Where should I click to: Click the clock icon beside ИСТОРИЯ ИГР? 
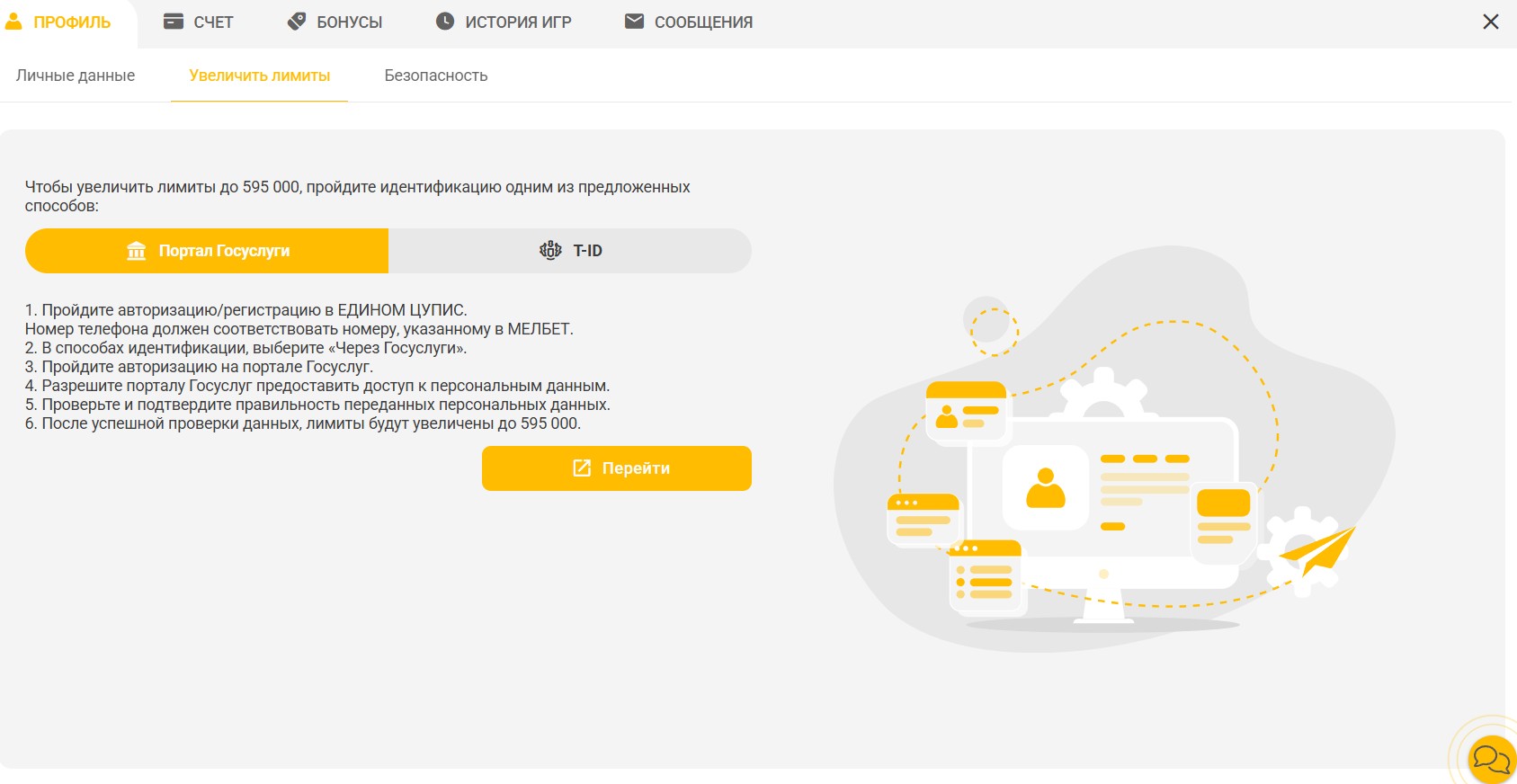(445, 22)
